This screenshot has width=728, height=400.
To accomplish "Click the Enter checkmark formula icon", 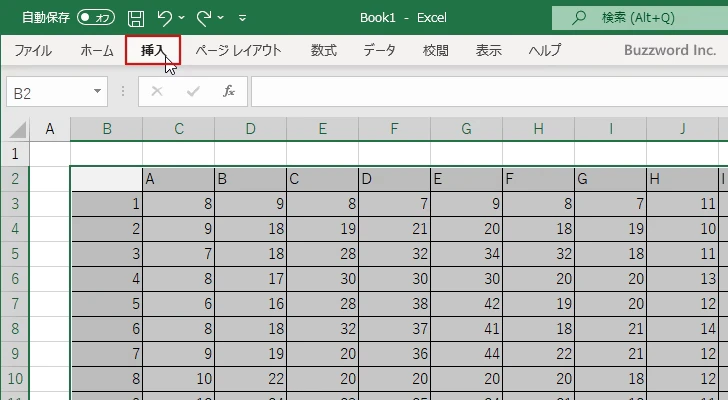I will [193, 91].
